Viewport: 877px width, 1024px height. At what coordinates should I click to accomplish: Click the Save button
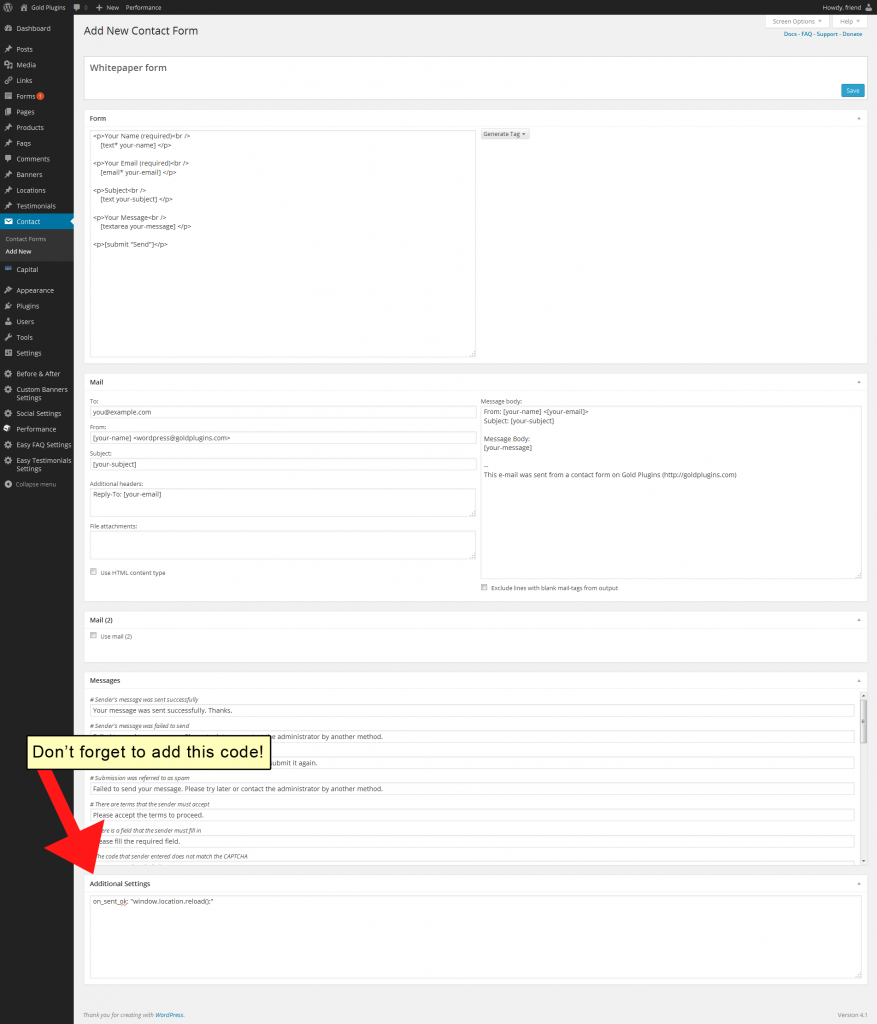[852, 89]
